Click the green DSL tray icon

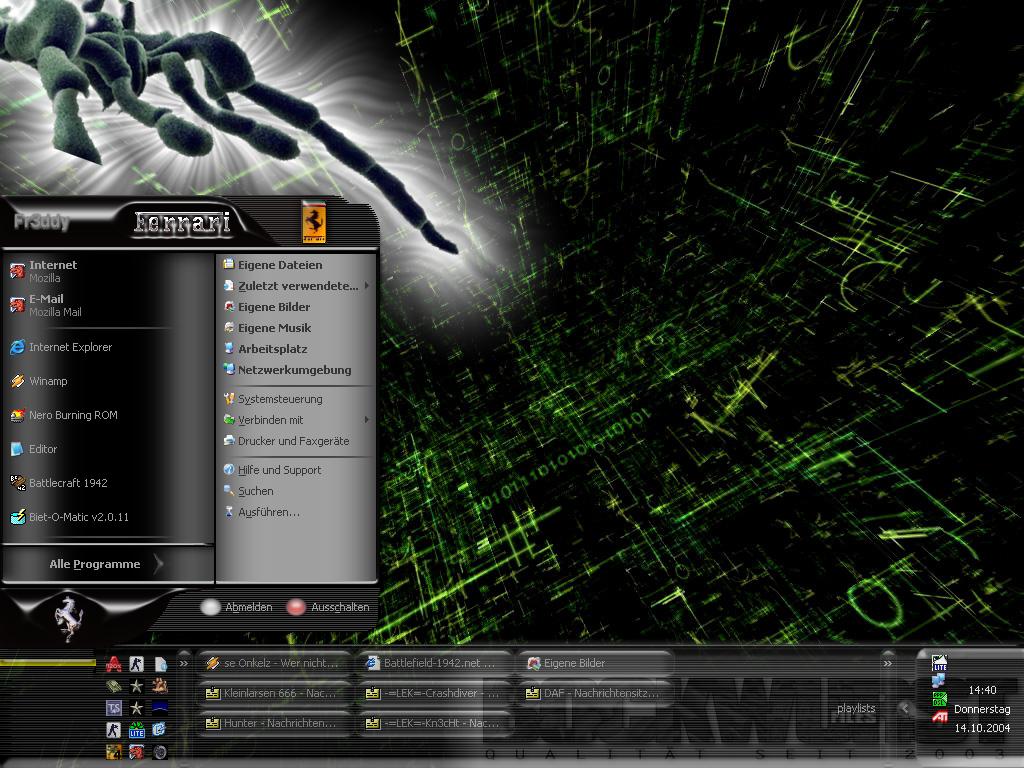click(939, 699)
